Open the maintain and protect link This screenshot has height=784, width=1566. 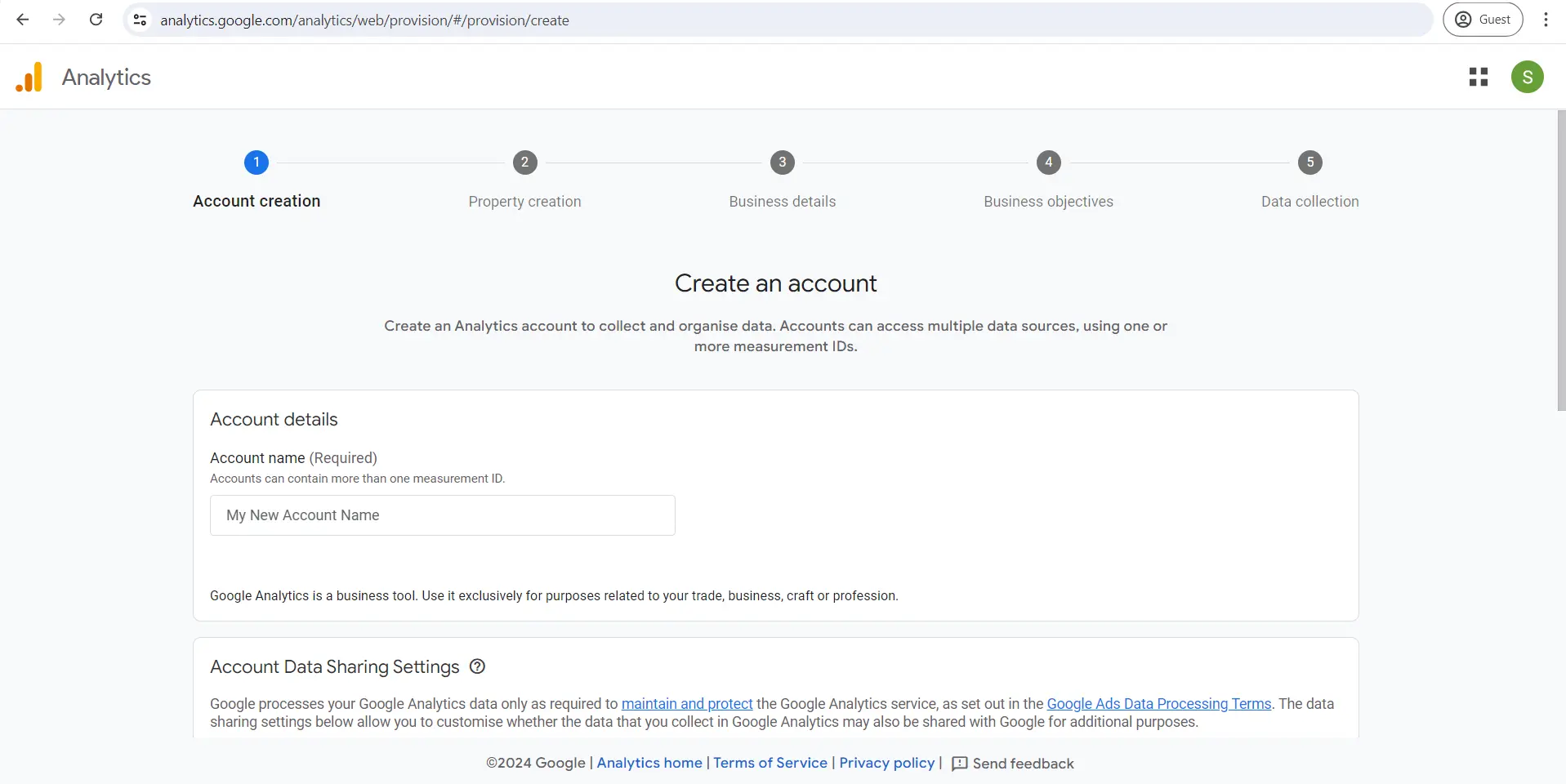pos(687,704)
